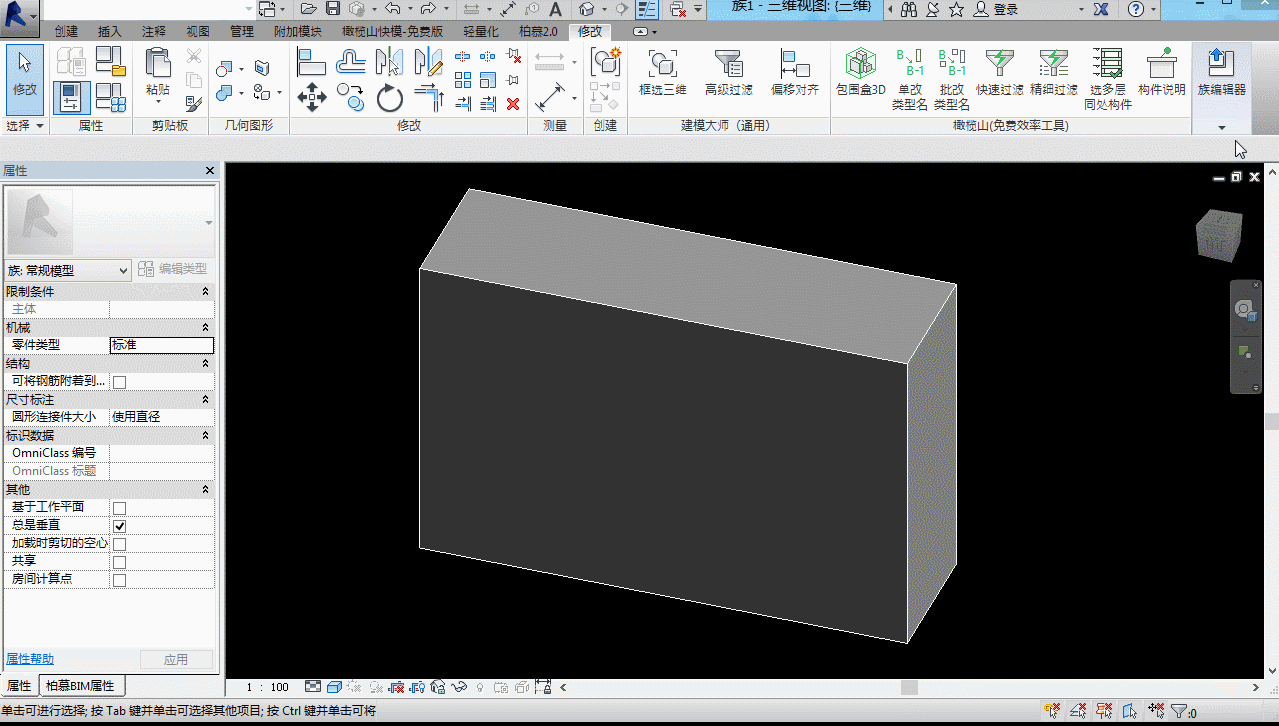Click the Align tool icon
Image resolution: width=1279 pixels, height=726 pixels.
pyautogui.click(x=312, y=62)
